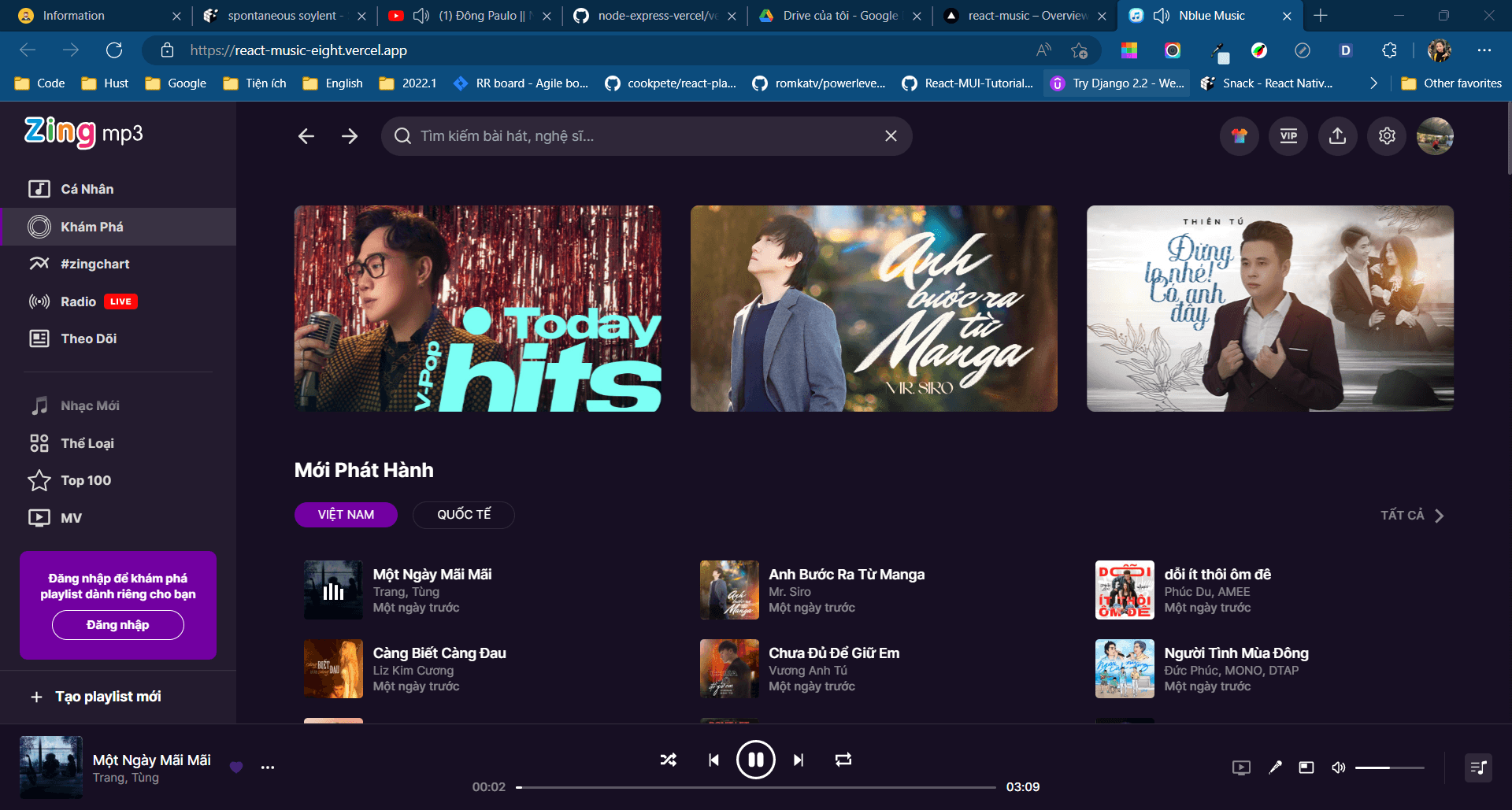
Task: Open browser Extensions puzzle icon
Action: [1389, 50]
